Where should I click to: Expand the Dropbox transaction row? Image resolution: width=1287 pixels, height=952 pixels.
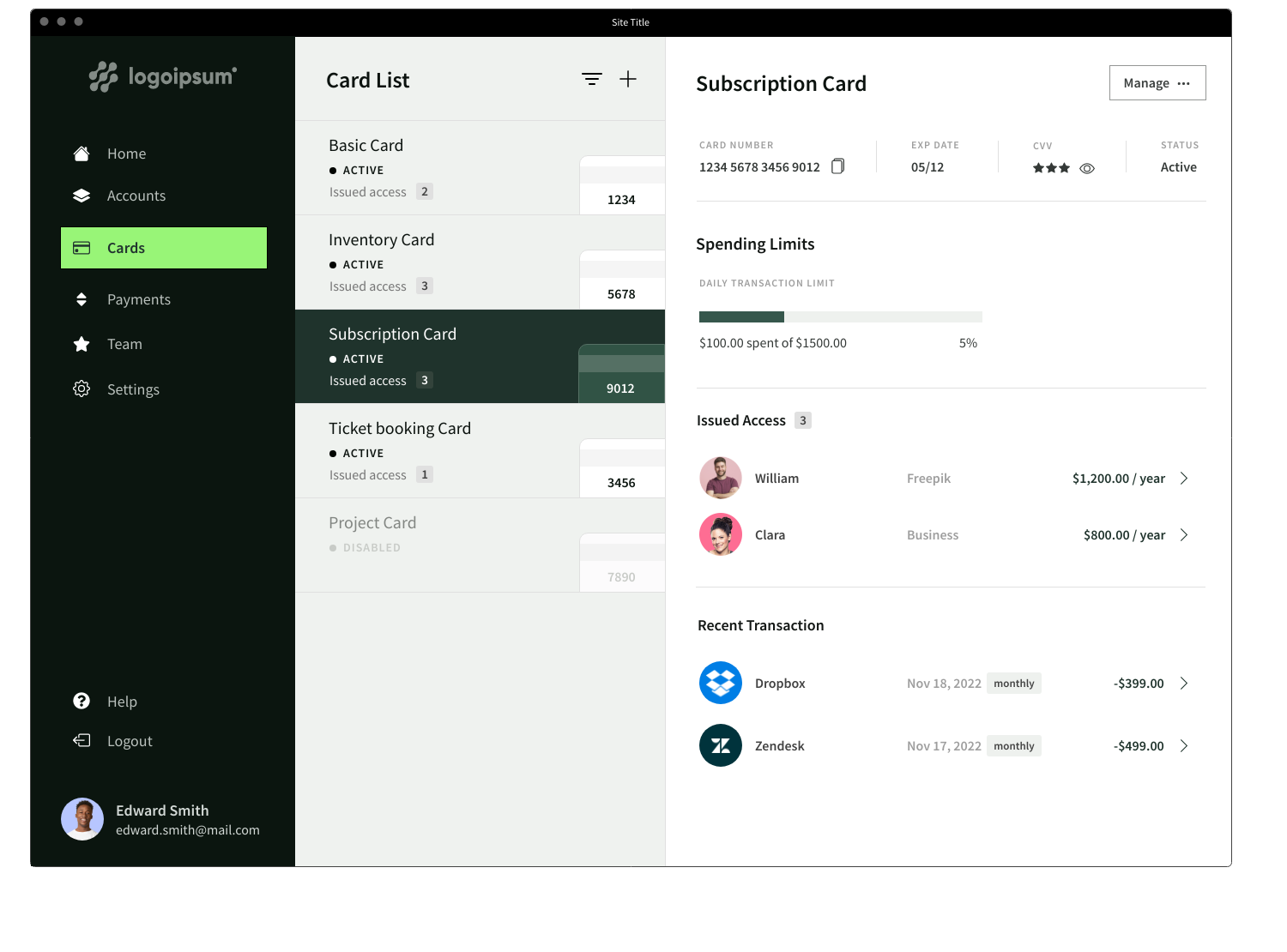pos(1185,683)
